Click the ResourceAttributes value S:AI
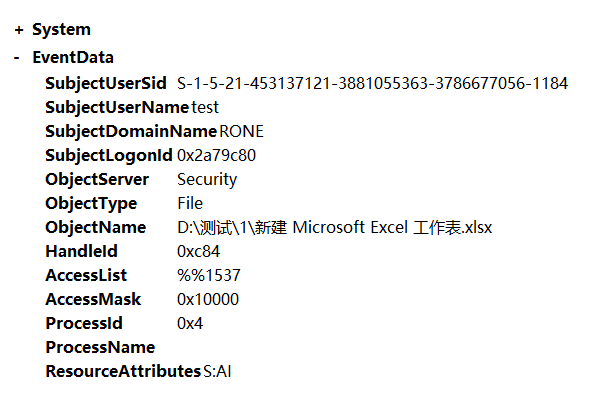591x399 pixels. tap(217, 371)
